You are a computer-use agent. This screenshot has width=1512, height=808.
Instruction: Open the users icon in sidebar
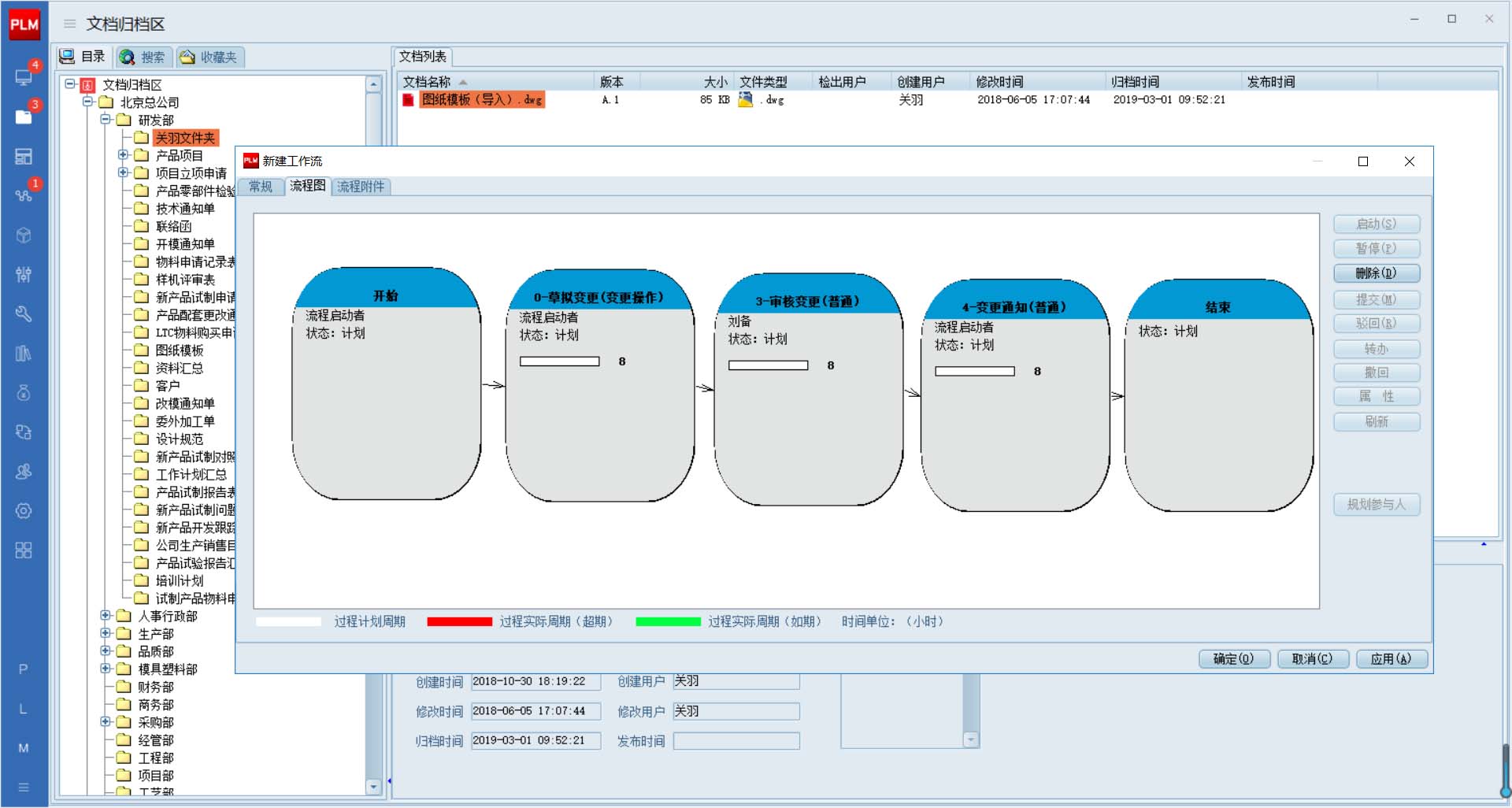(x=24, y=471)
